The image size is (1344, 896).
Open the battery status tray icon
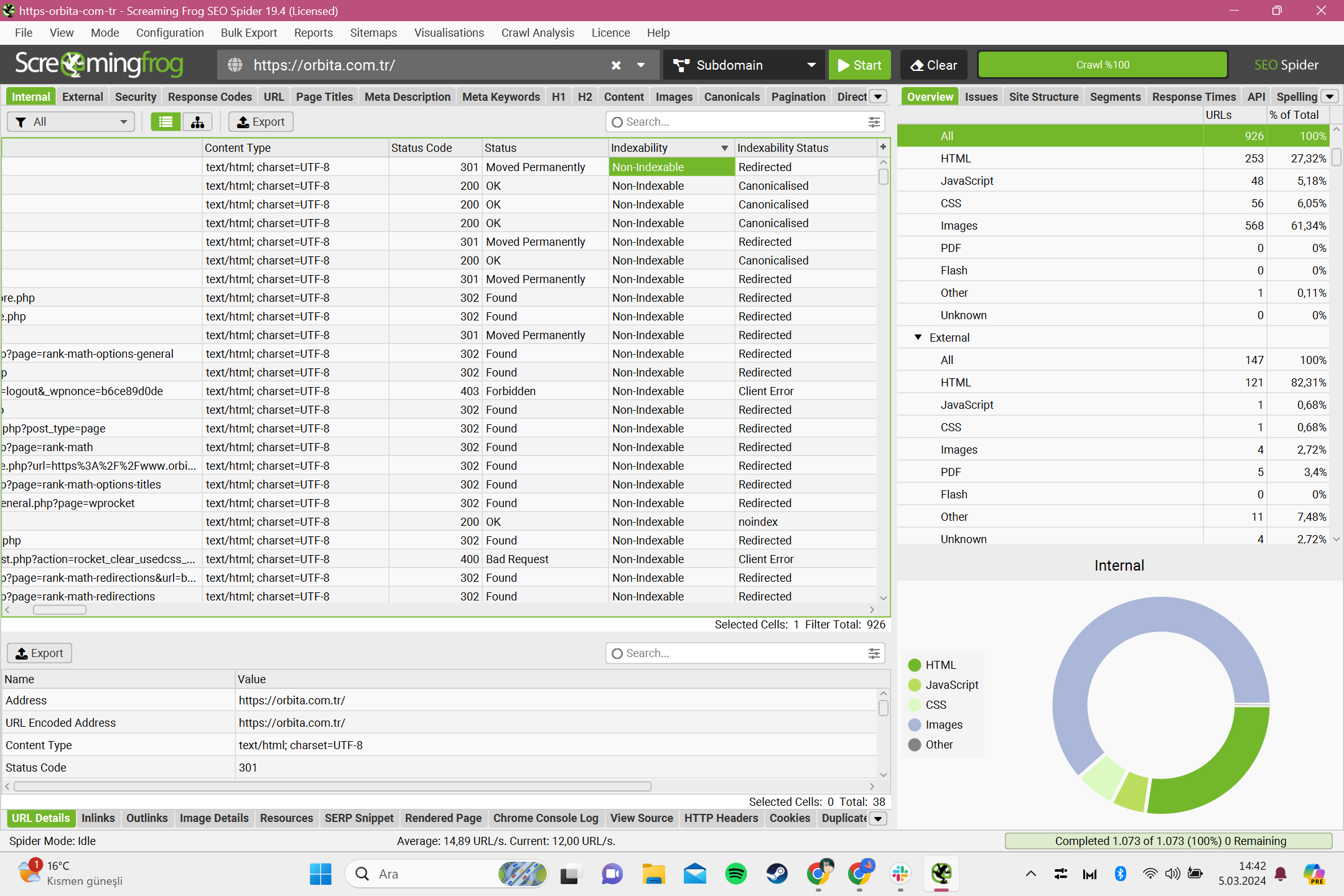tap(1195, 874)
